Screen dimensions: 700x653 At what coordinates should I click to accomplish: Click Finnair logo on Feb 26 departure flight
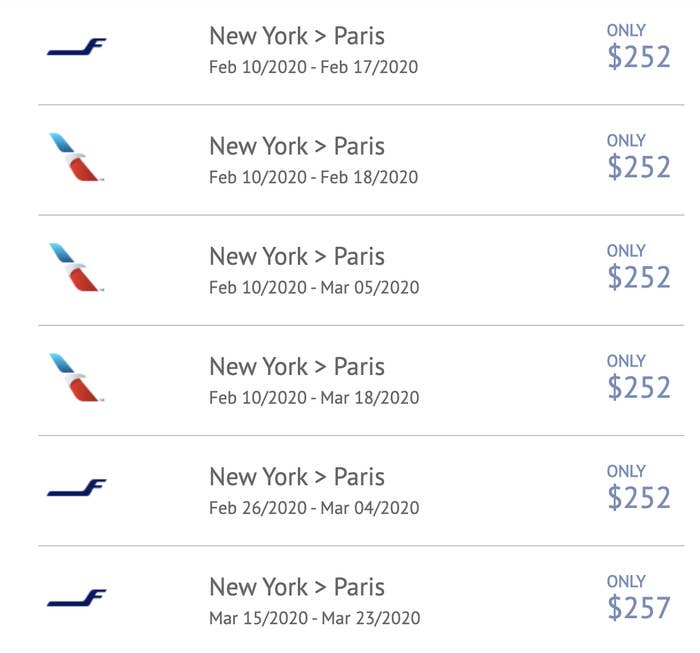pos(77,487)
